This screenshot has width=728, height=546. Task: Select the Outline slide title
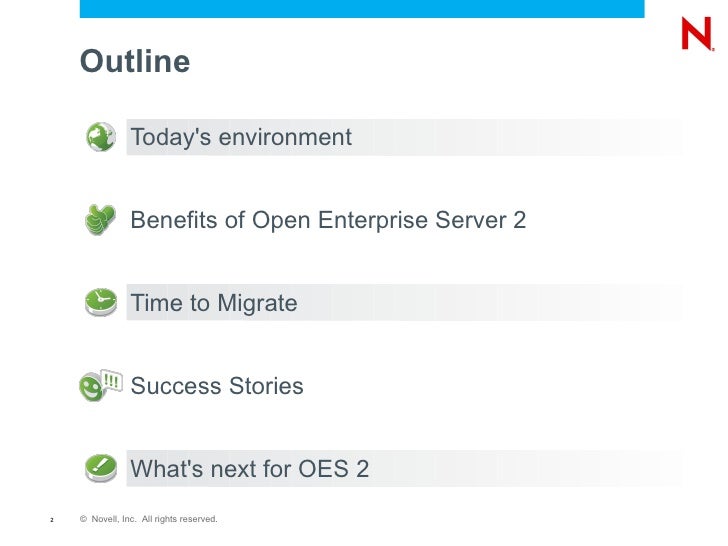135,62
